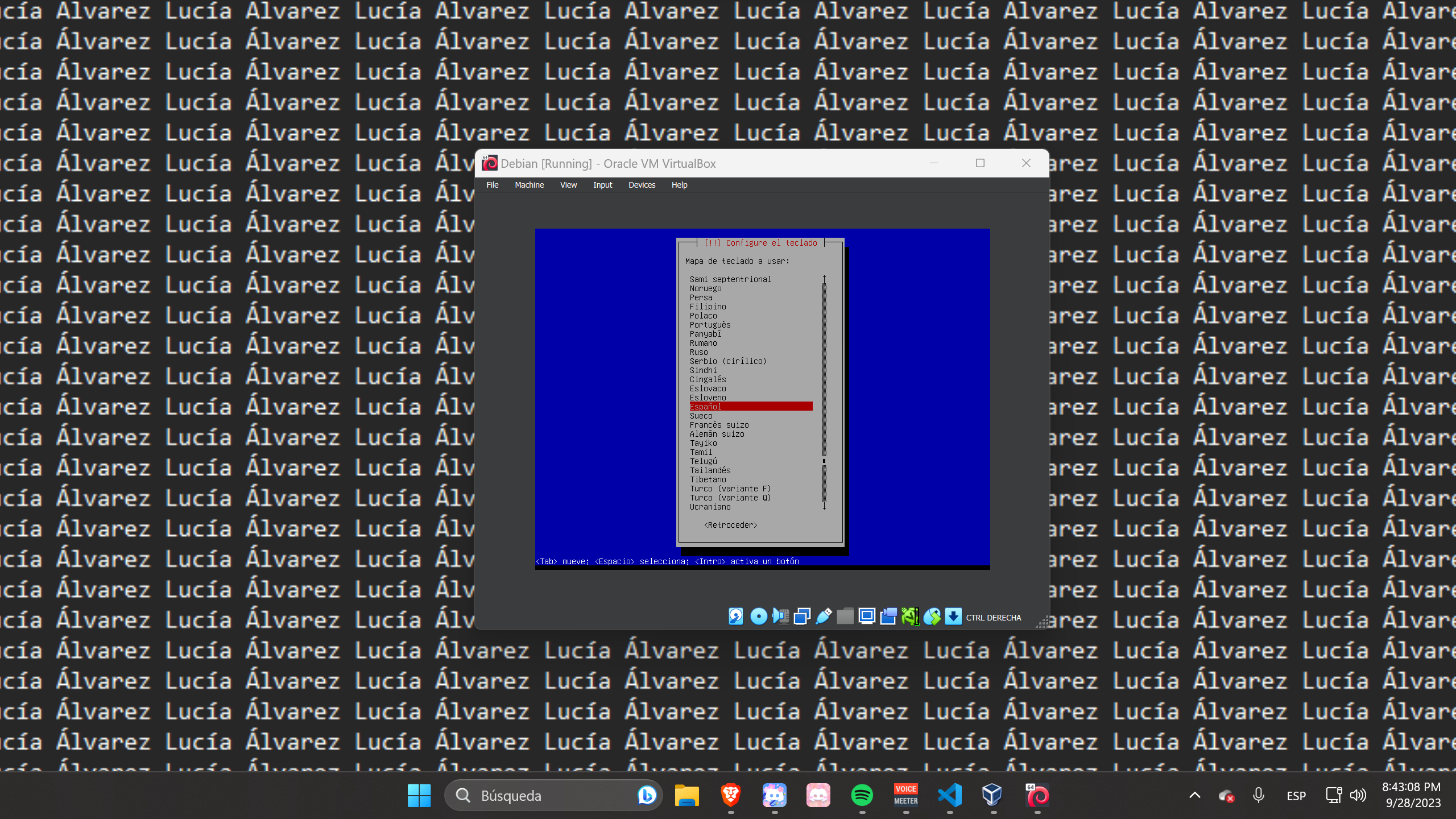Open the View menu
This screenshot has height=819, width=1456.
568,185
